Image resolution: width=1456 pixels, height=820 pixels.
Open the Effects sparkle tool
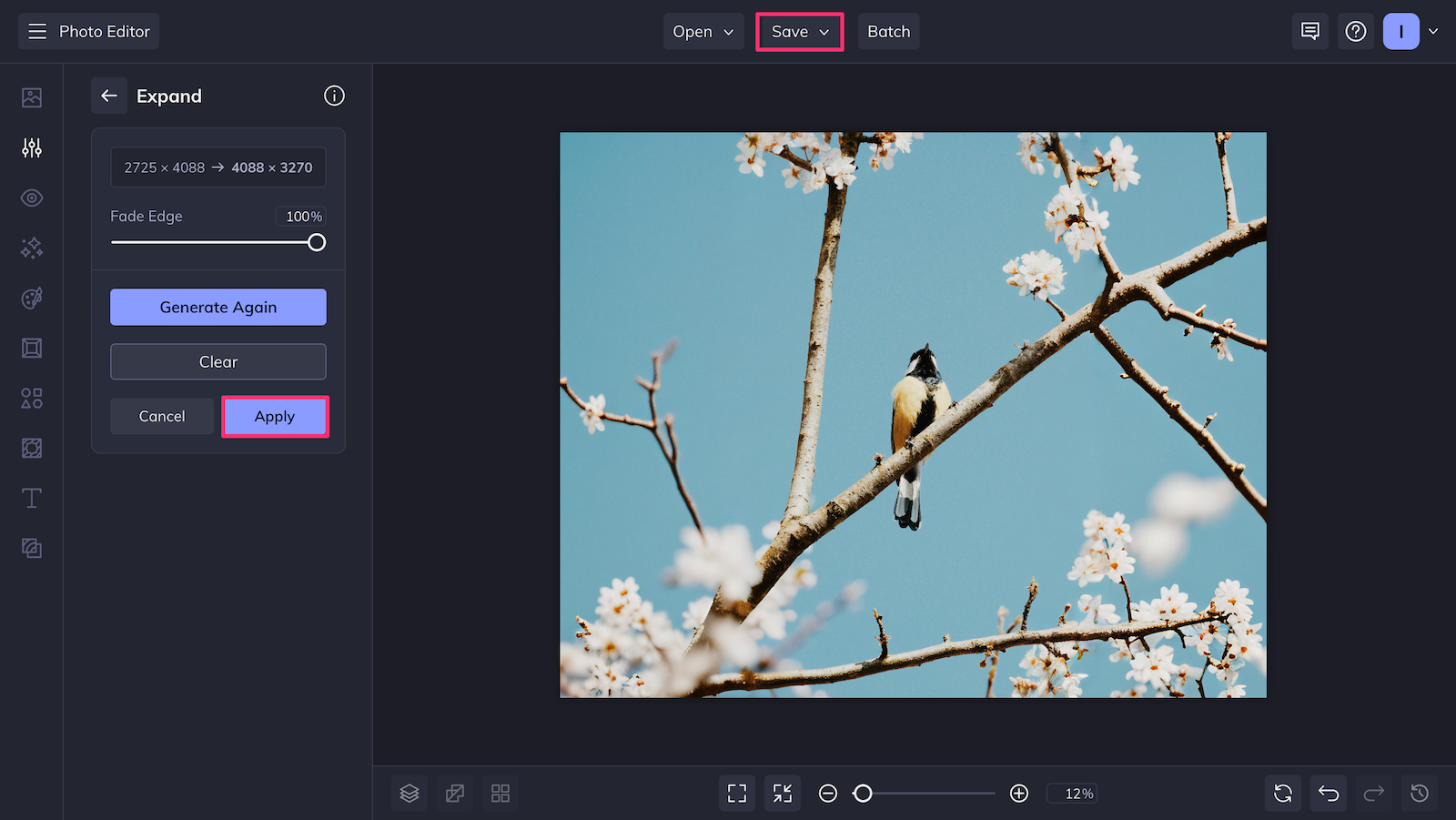(31, 248)
